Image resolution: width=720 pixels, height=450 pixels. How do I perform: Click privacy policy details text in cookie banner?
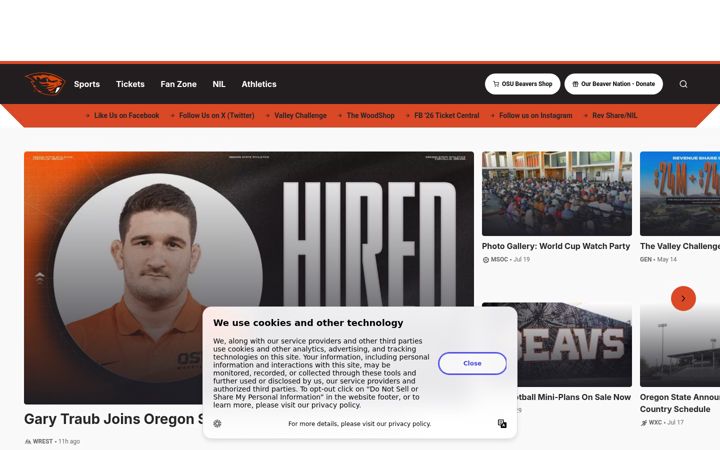point(360,424)
